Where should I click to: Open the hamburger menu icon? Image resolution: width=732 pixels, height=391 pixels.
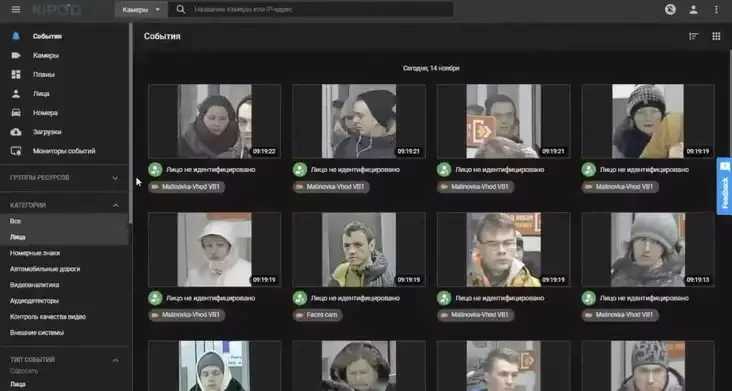pos(16,9)
